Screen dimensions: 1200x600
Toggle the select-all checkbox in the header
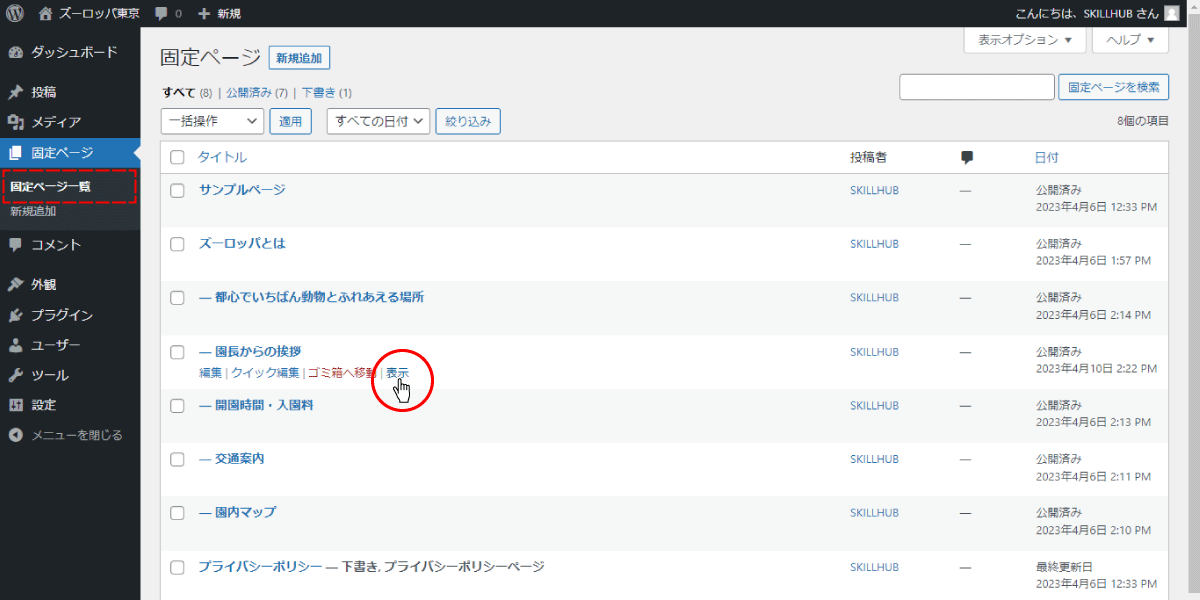pos(177,157)
